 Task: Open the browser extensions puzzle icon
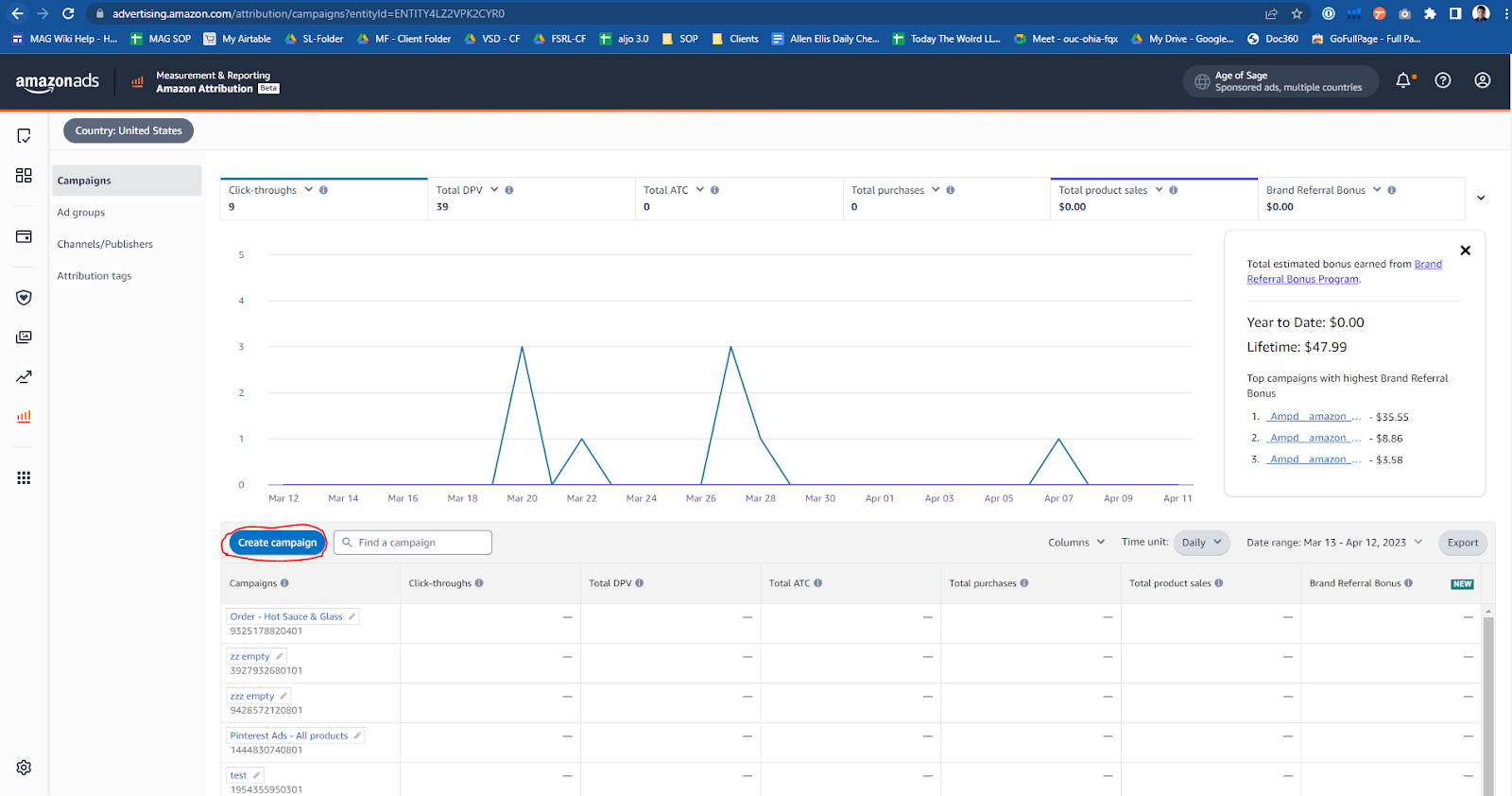click(x=1430, y=13)
